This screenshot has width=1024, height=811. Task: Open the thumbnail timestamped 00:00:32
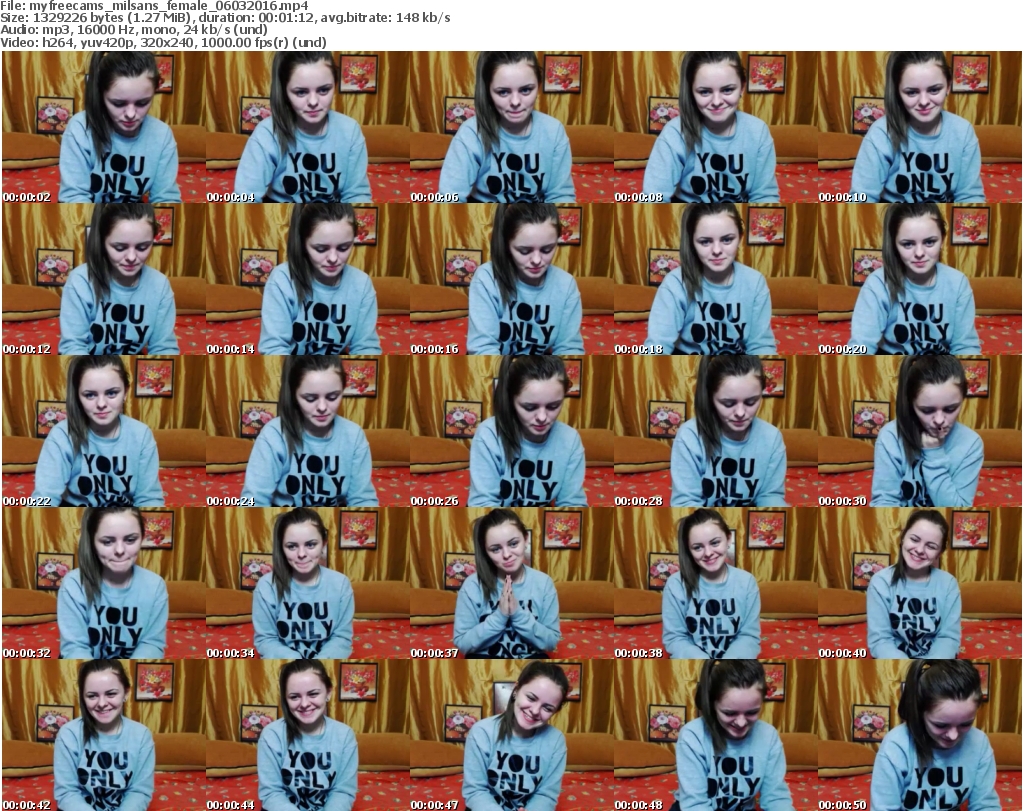[x=103, y=584]
